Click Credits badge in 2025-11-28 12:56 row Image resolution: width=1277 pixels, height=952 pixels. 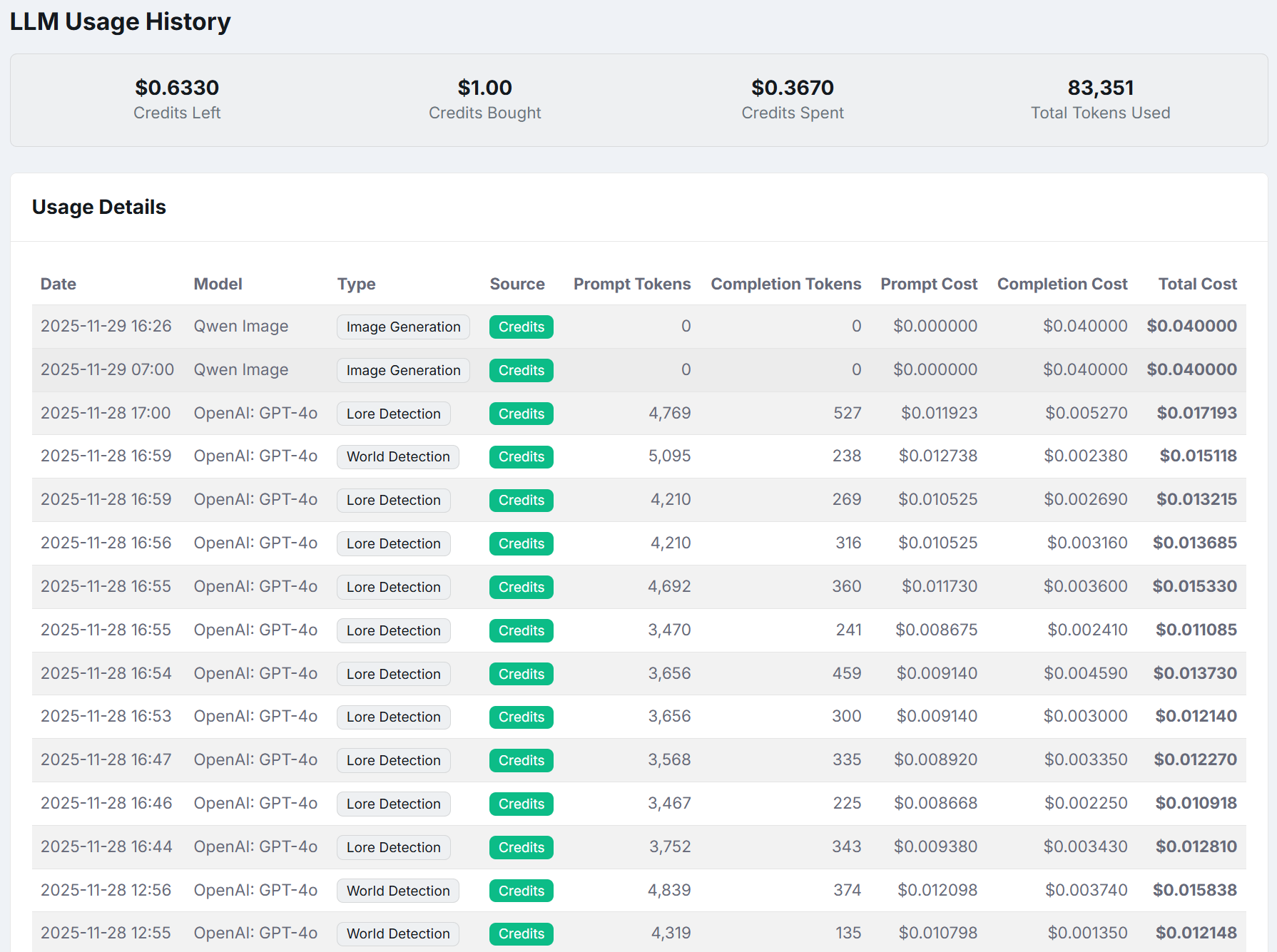coord(522,891)
